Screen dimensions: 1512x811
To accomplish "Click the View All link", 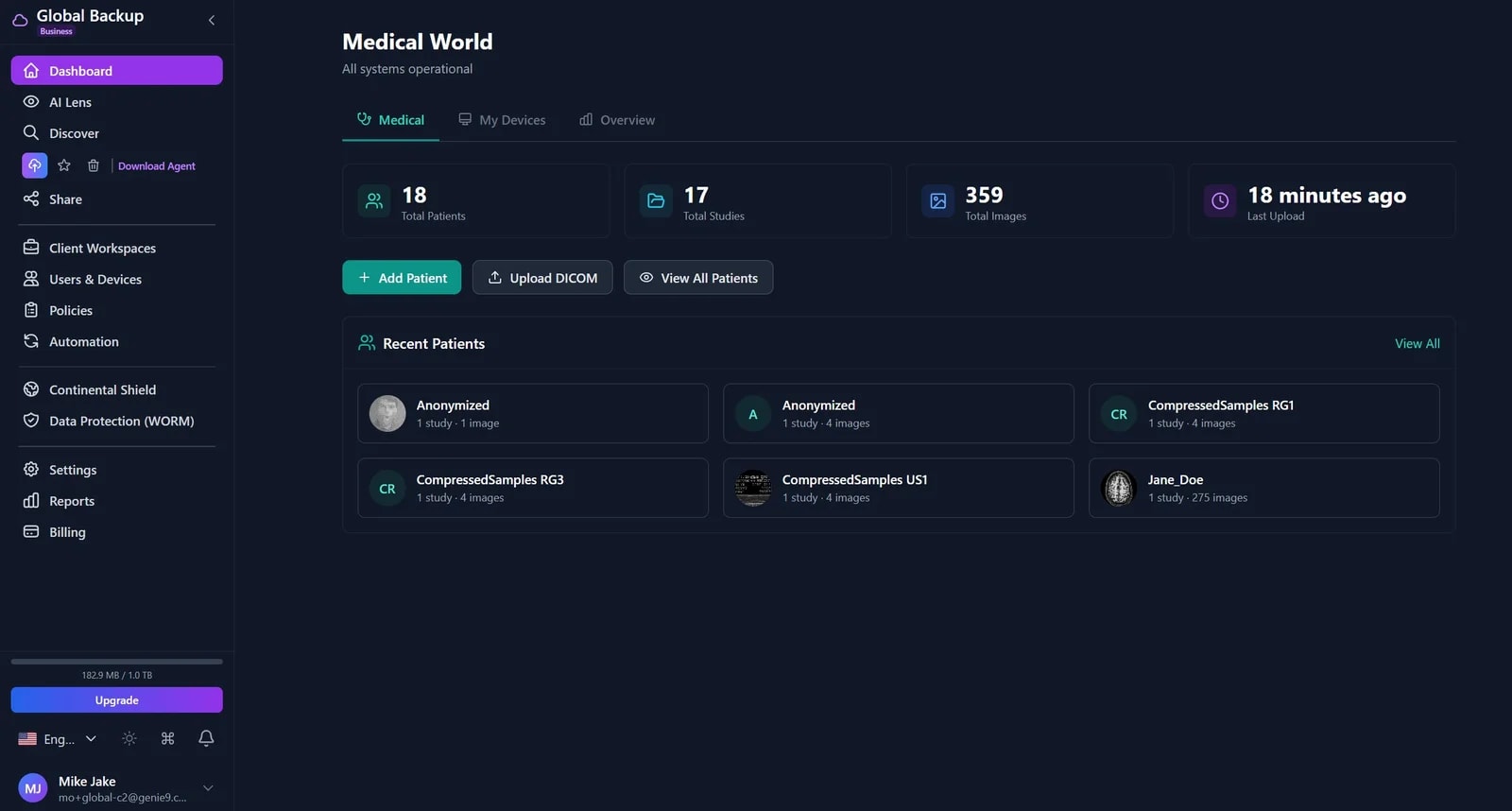I will pyautogui.click(x=1417, y=344).
